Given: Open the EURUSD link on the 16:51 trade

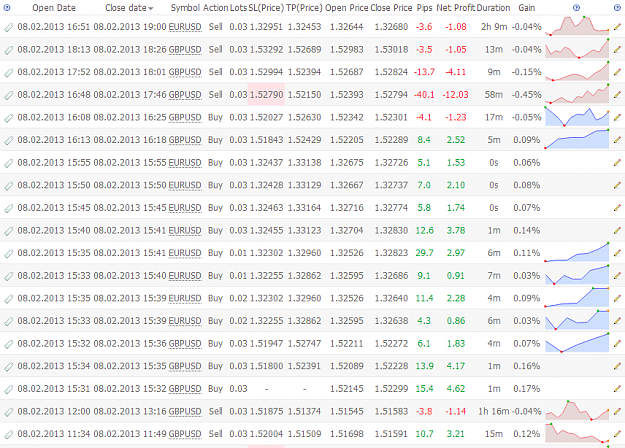Looking at the screenshot, I should click(185, 27).
